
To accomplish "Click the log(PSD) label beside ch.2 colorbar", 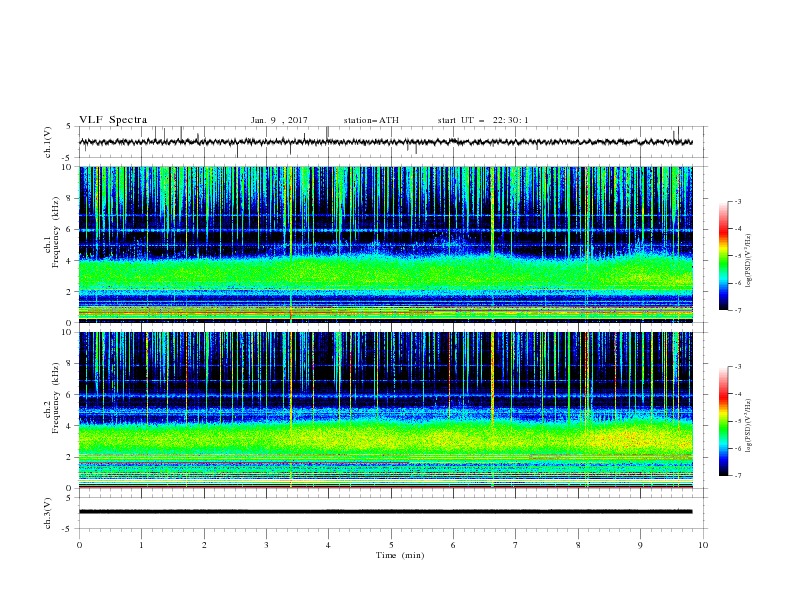I will [x=748, y=426].
